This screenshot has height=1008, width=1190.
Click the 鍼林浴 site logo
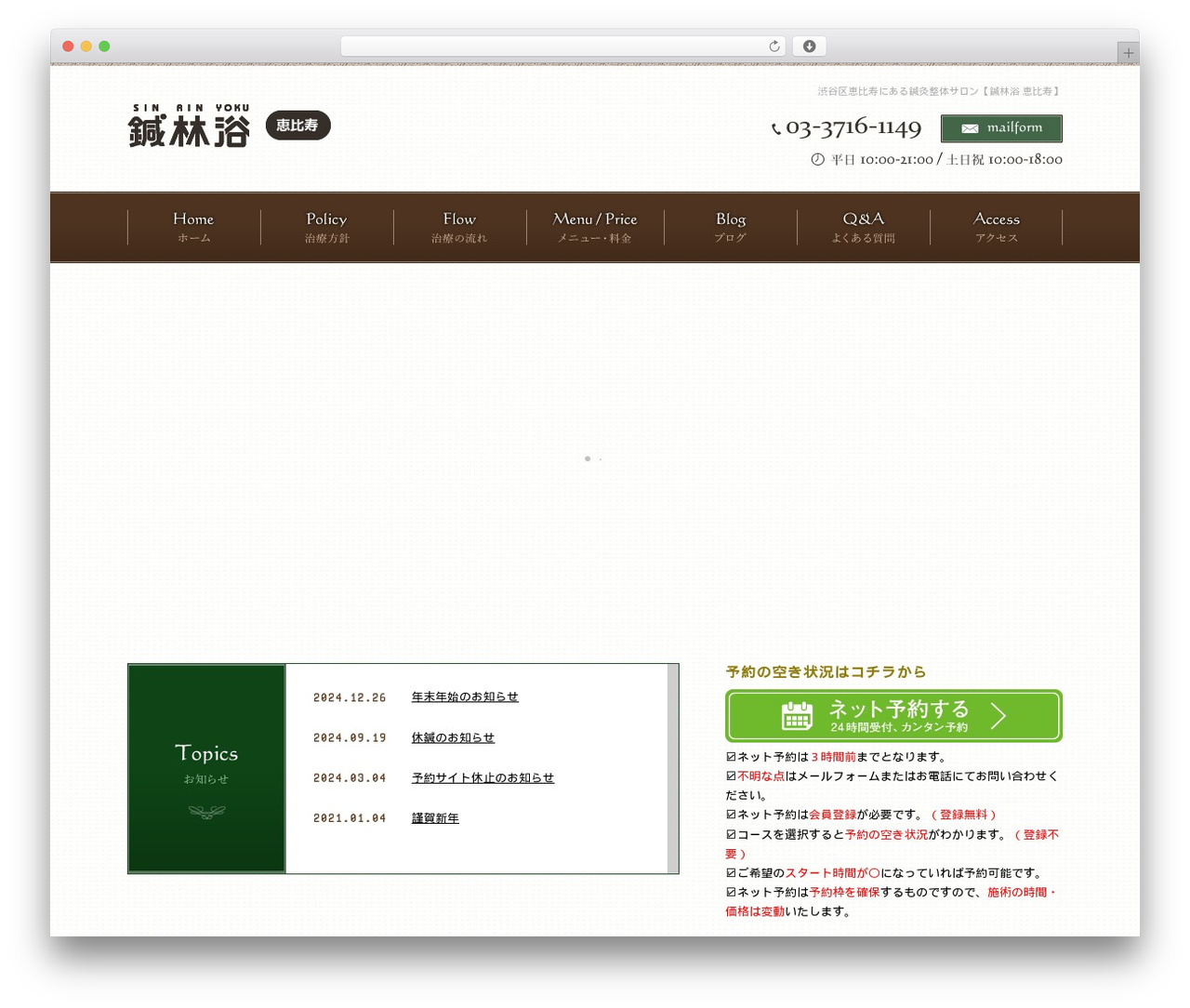pos(190,126)
